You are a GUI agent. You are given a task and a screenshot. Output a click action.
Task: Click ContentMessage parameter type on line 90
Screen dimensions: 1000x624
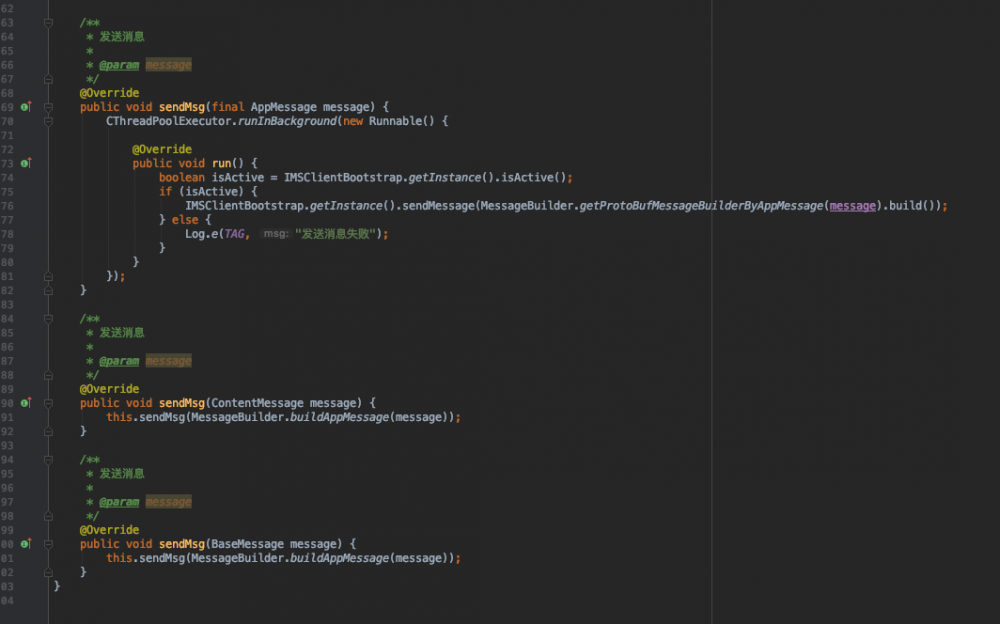[257, 403]
